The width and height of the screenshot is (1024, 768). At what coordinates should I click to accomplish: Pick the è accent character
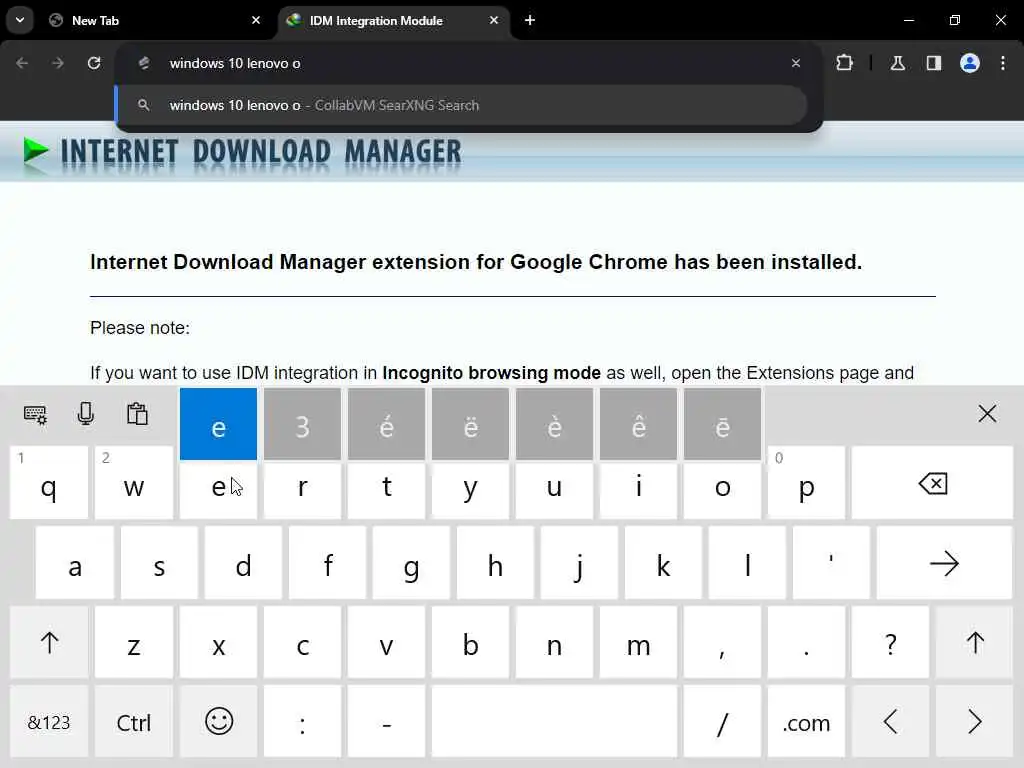[554, 424]
